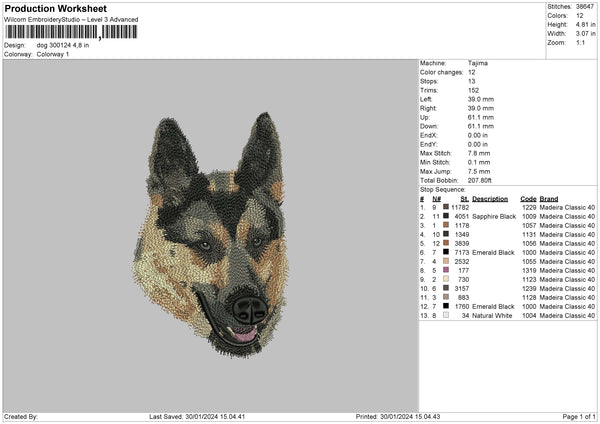Click the Code column header
This screenshot has height=424, width=600.
coord(528,198)
